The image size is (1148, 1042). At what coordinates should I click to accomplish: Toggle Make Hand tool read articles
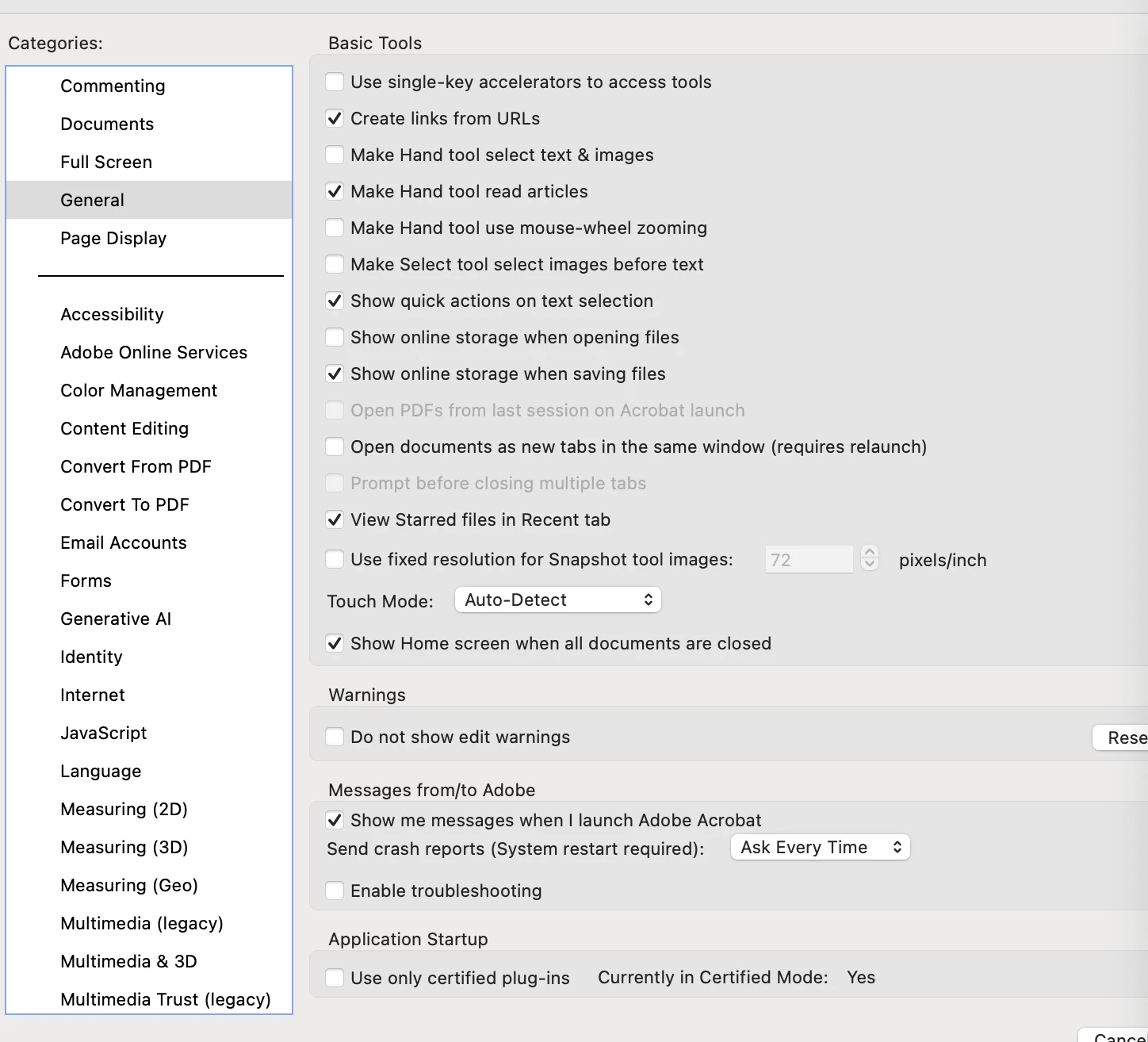tap(335, 191)
